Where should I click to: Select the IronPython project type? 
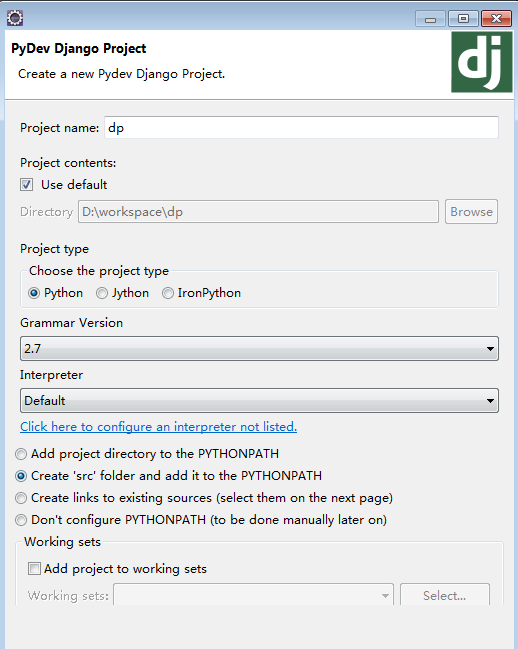click(x=168, y=293)
